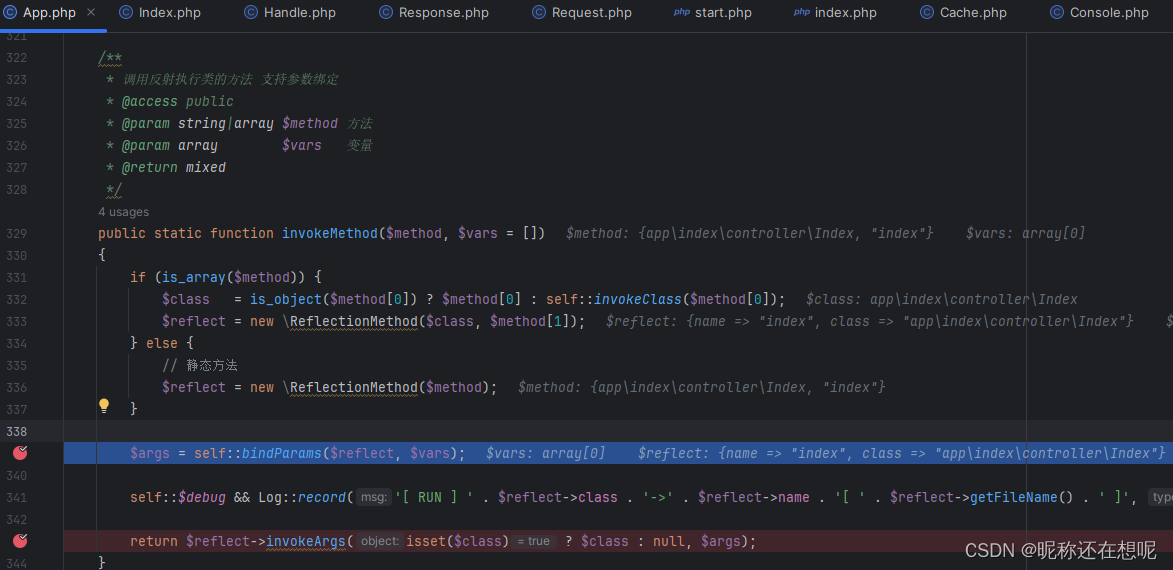Click invokeMethod function name
The width and height of the screenshot is (1173, 570).
click(x=330, y=233)
